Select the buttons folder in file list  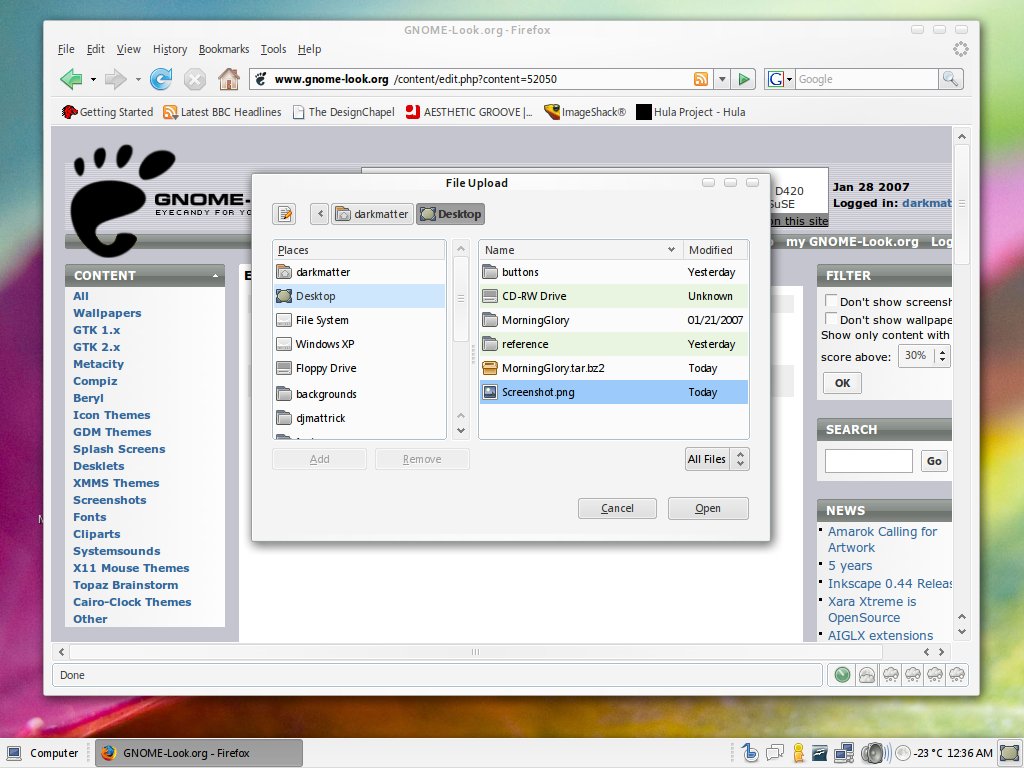coord(614,272)
